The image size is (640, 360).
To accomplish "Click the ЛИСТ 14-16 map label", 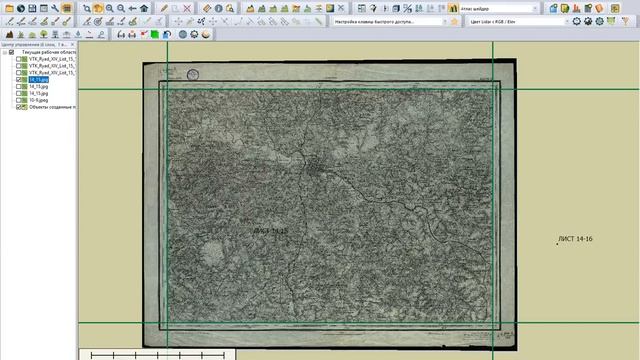I will [x=575, y=239].
